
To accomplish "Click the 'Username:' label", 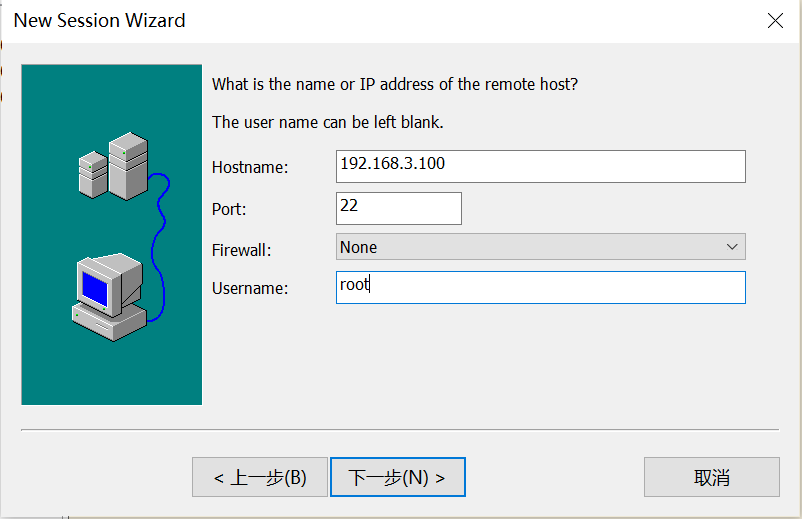I will (x=250, y=288).
